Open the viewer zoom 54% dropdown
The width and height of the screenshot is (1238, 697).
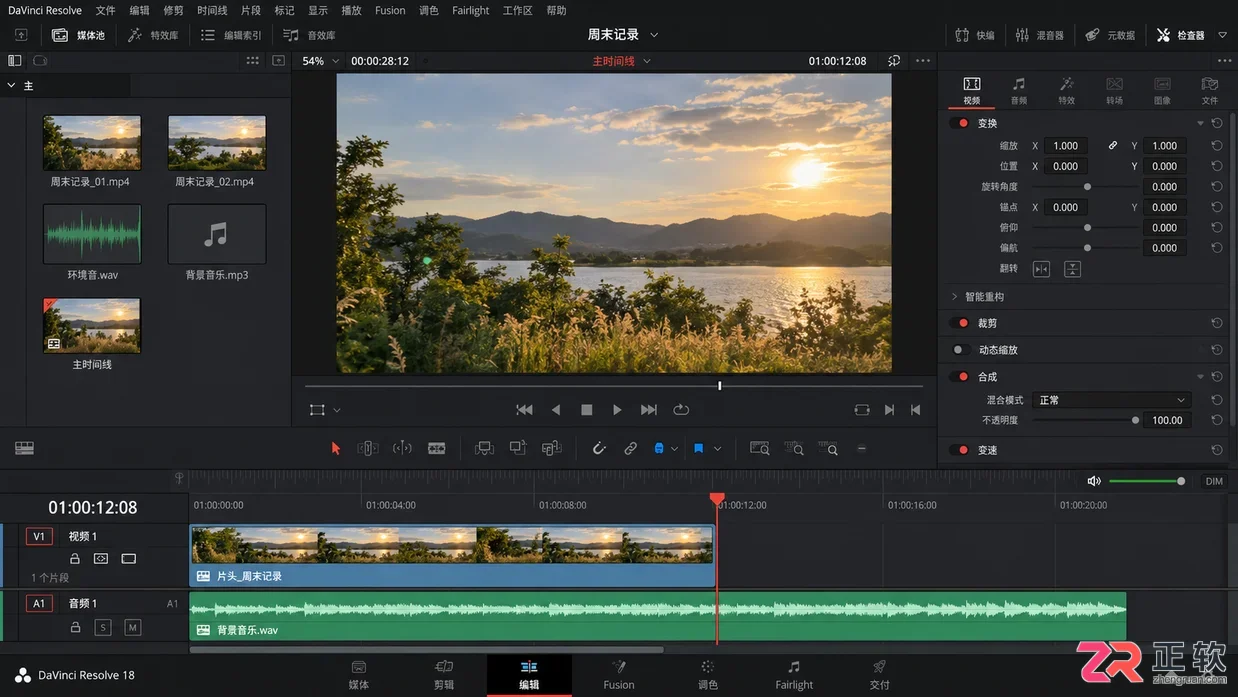coord(336,61)
